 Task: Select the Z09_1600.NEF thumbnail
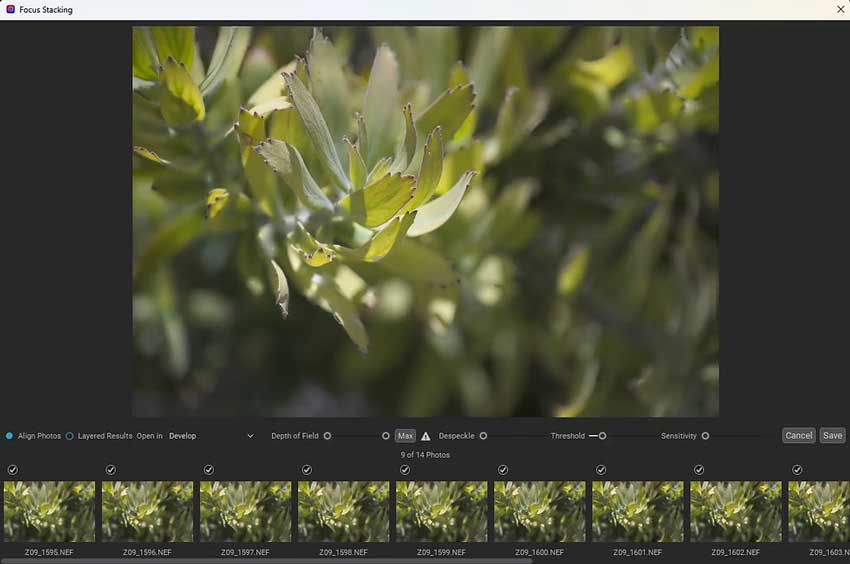[x=540, y=511]
